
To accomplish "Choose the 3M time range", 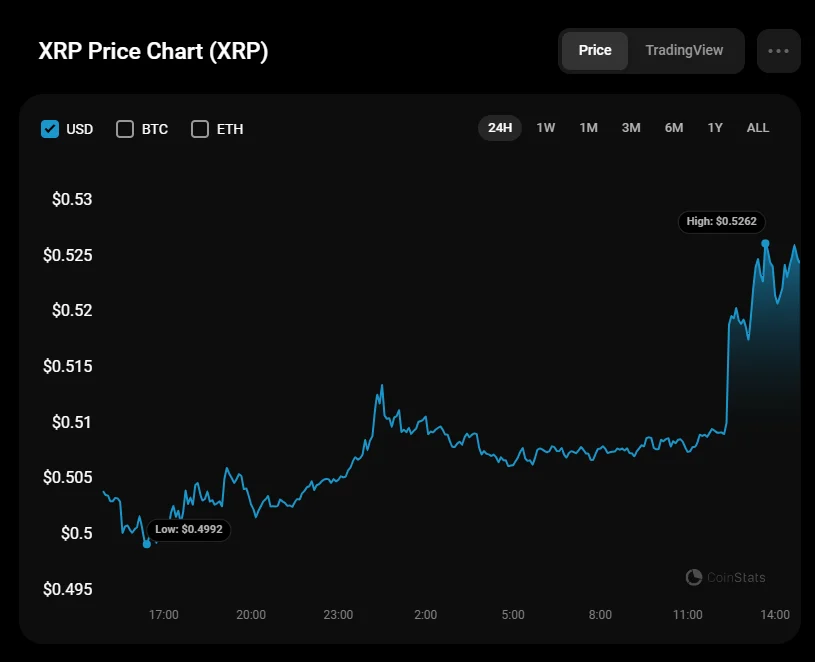I will click(x=631, y=128).
